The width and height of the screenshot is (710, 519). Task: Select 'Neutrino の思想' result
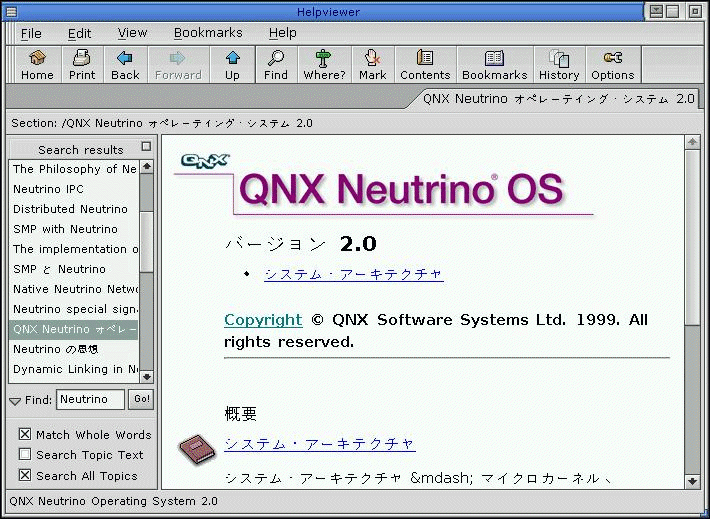(x=74, y=349)
